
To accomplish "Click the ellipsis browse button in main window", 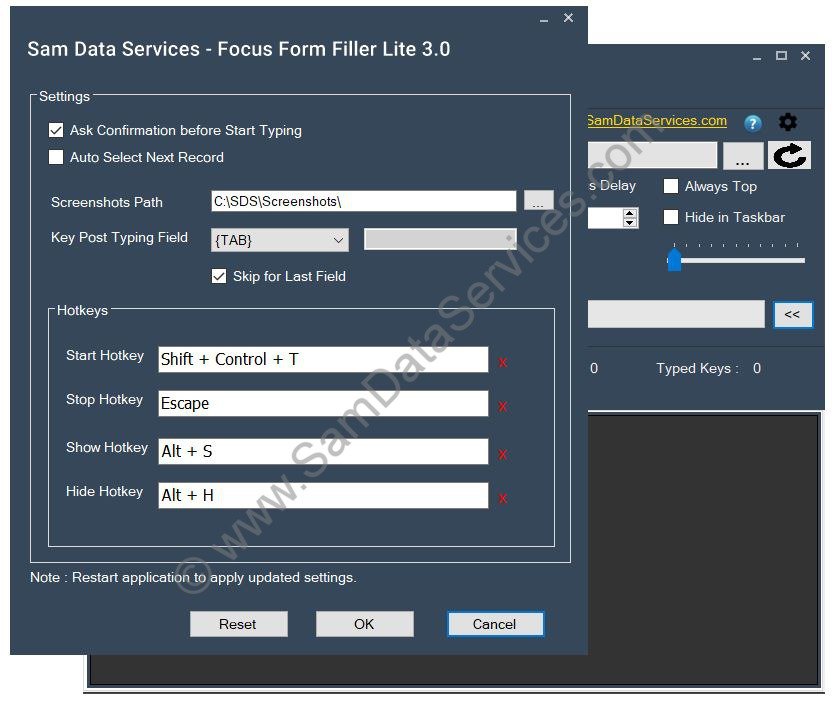I will [743, 154].
